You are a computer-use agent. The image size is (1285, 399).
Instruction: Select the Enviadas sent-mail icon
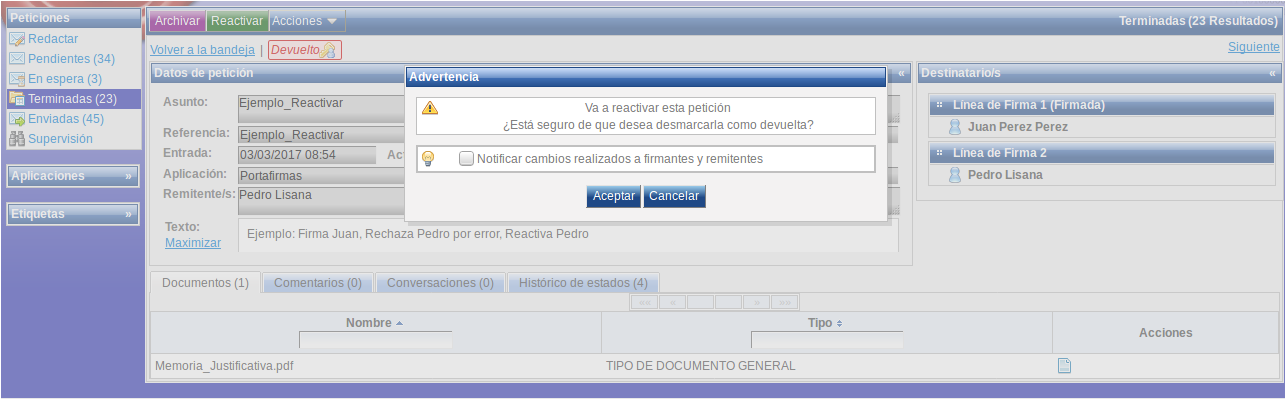tap(17, 119)
